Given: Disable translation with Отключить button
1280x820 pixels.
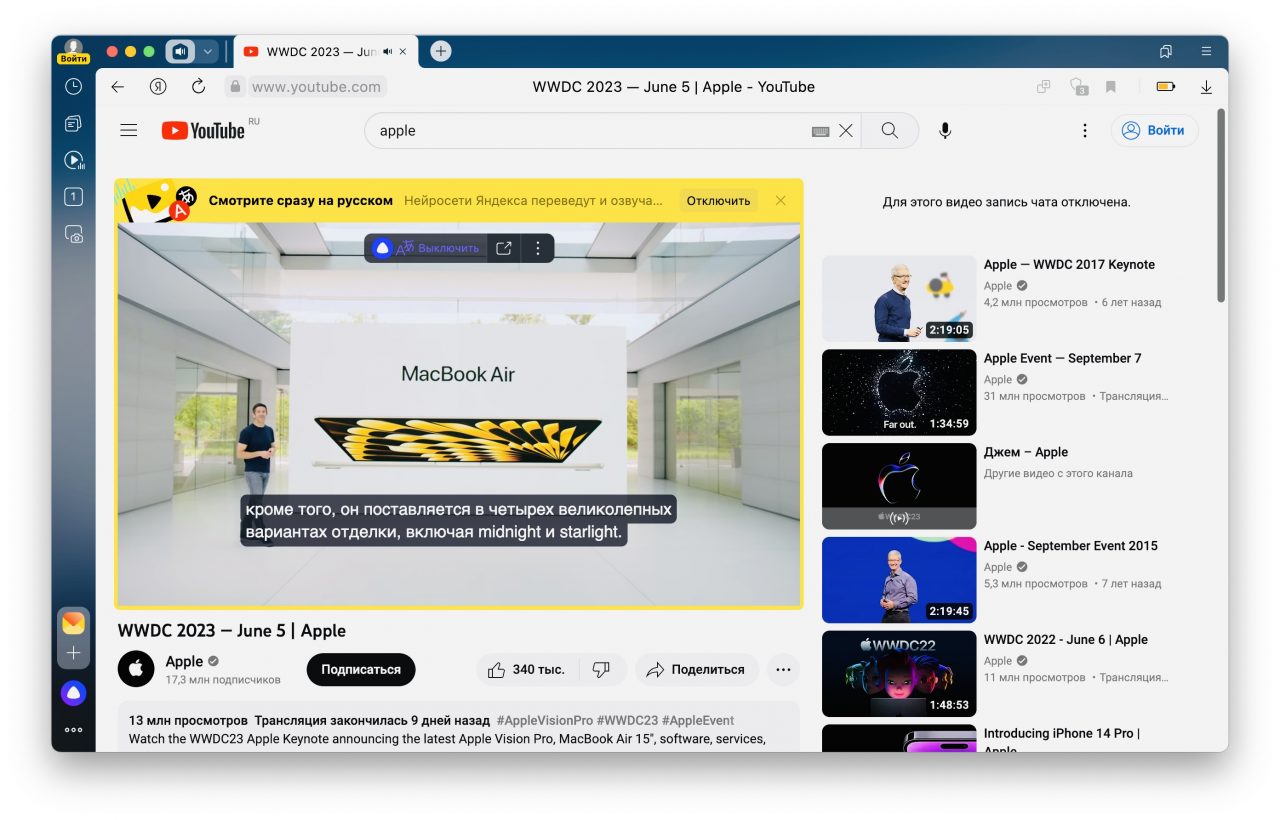Looking at the screenshot, I should pyautogui.click(x=718, y=201).
